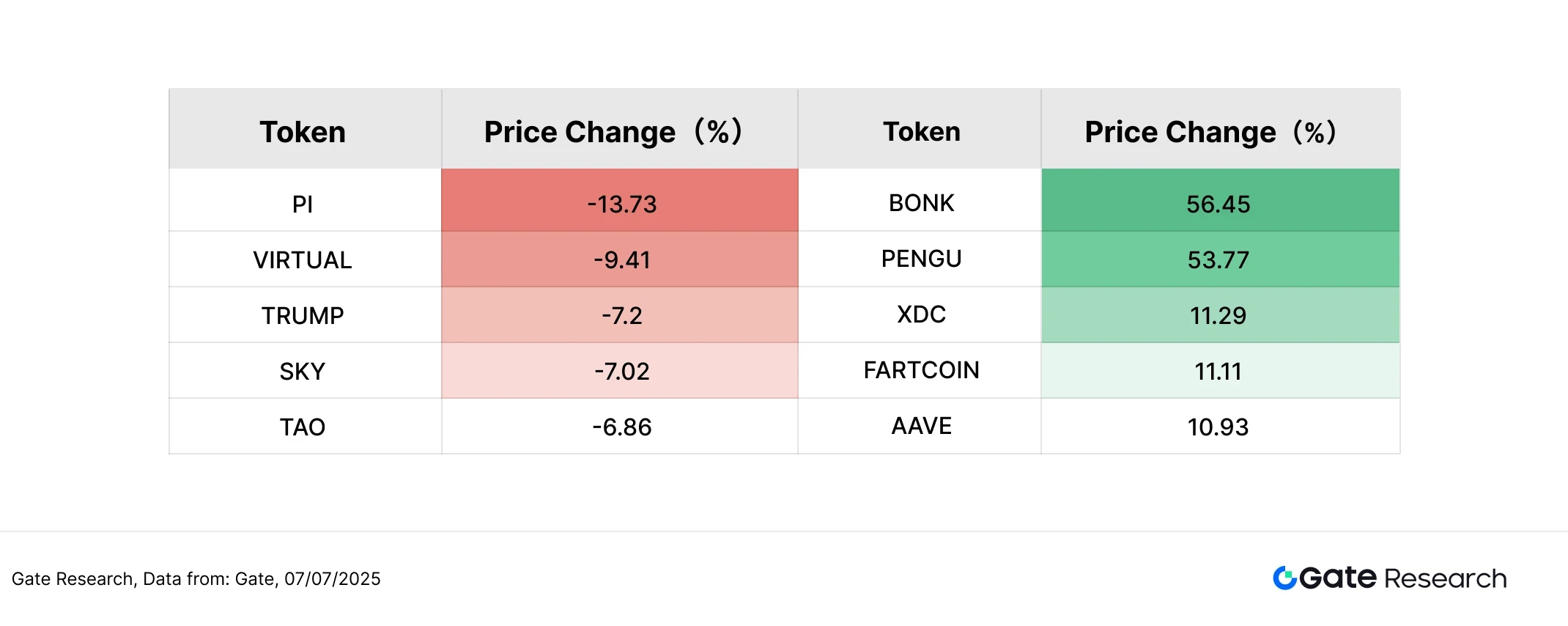Click the dark green 56.45 cell
Viewport: 1568px width, 626px height.
coord(1218,204)
